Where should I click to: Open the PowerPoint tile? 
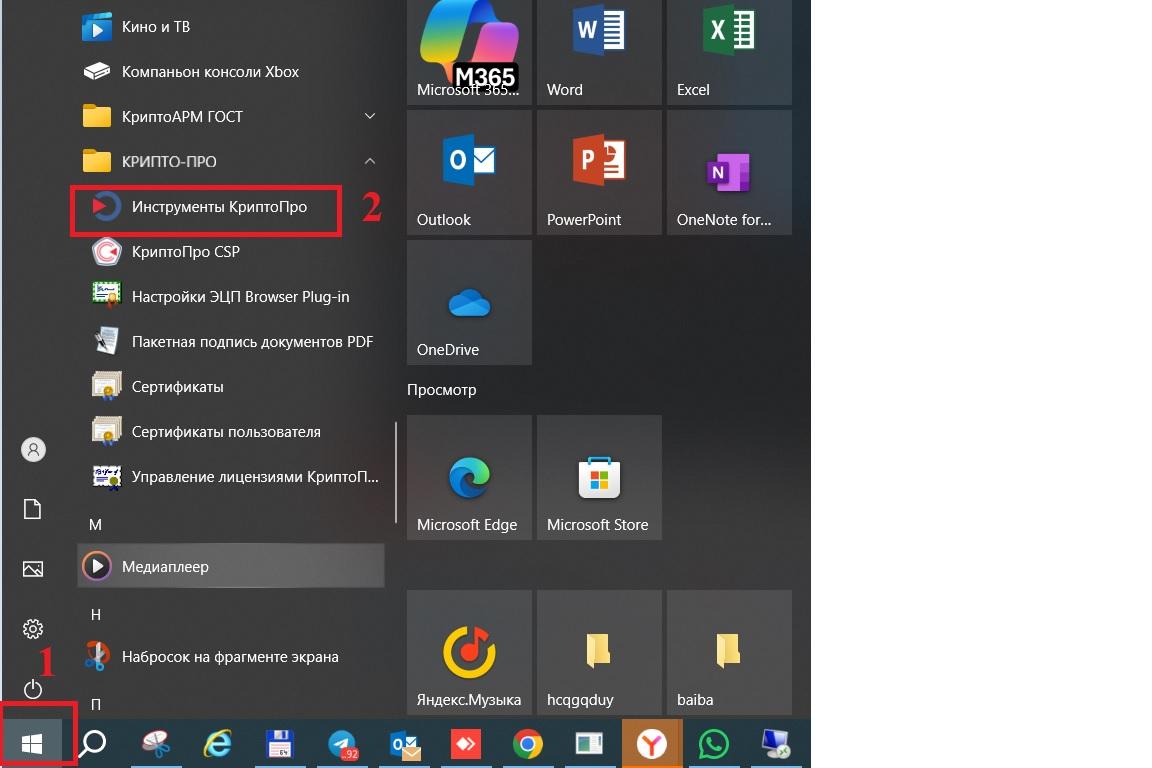coord(599,173)
